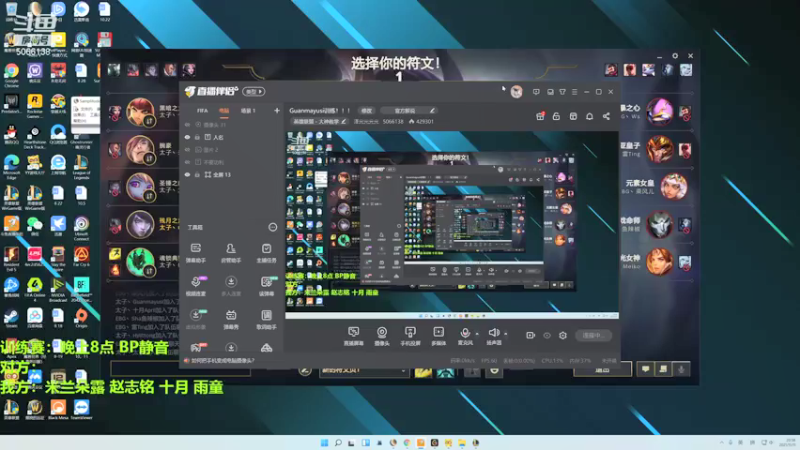Click the greyed live-stream status button
The image size is (800, 450).
point(593,335)
